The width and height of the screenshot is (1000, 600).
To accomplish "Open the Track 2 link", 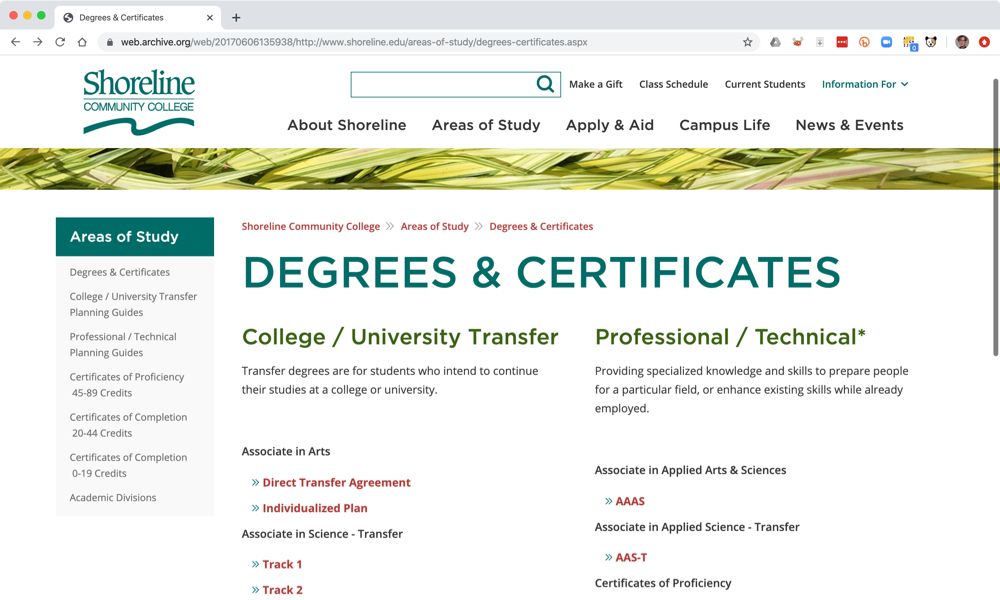I will pos(283,590).
